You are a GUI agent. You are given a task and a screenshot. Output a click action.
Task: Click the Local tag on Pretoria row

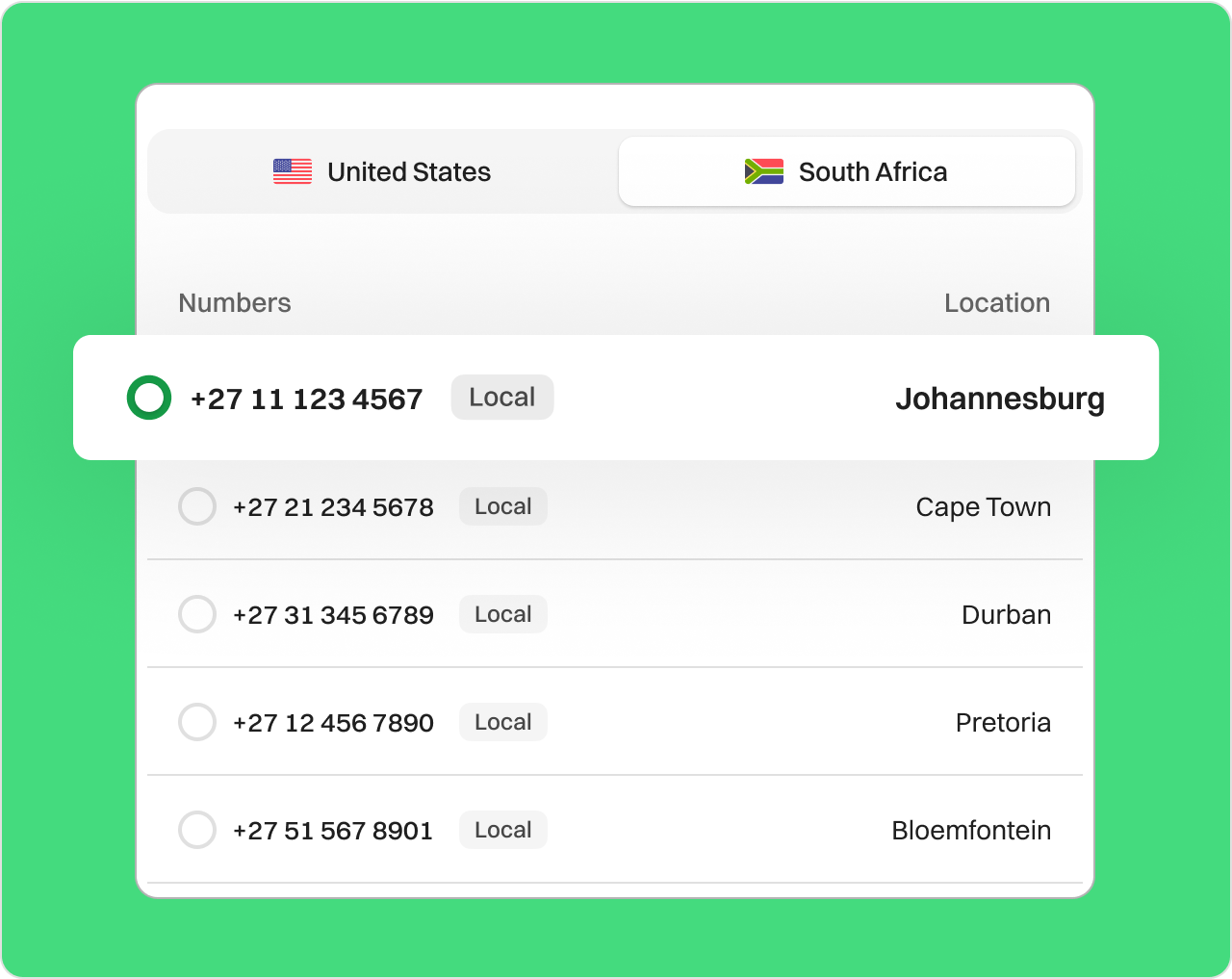coord(503,722)
